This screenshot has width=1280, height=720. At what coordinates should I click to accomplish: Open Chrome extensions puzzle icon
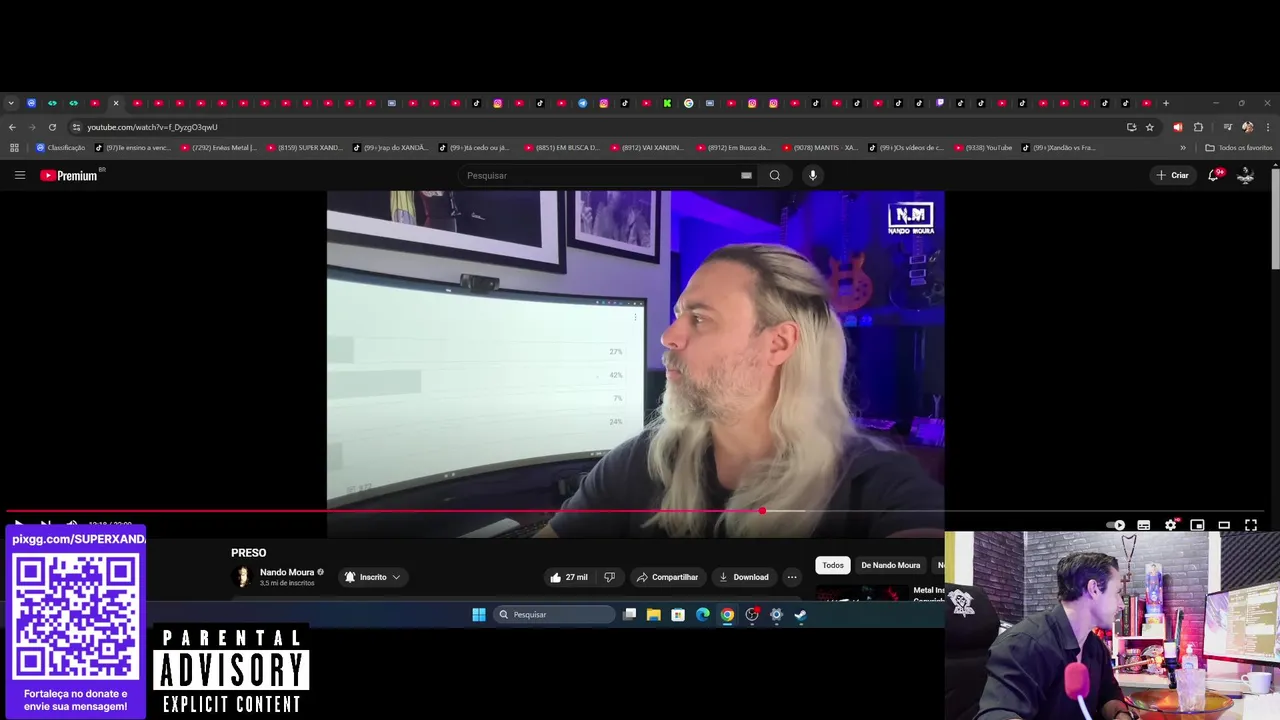click(x=1198, y=127)
